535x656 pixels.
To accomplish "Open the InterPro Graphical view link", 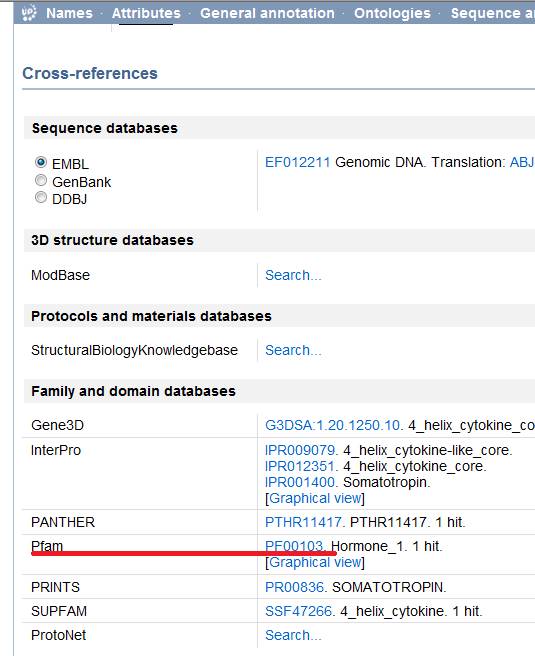I will tap(315, 498).
